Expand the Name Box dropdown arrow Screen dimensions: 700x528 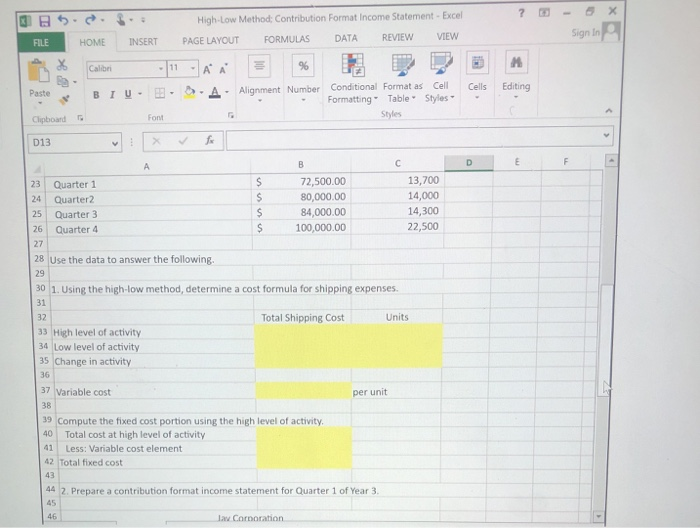pos(115,143)
